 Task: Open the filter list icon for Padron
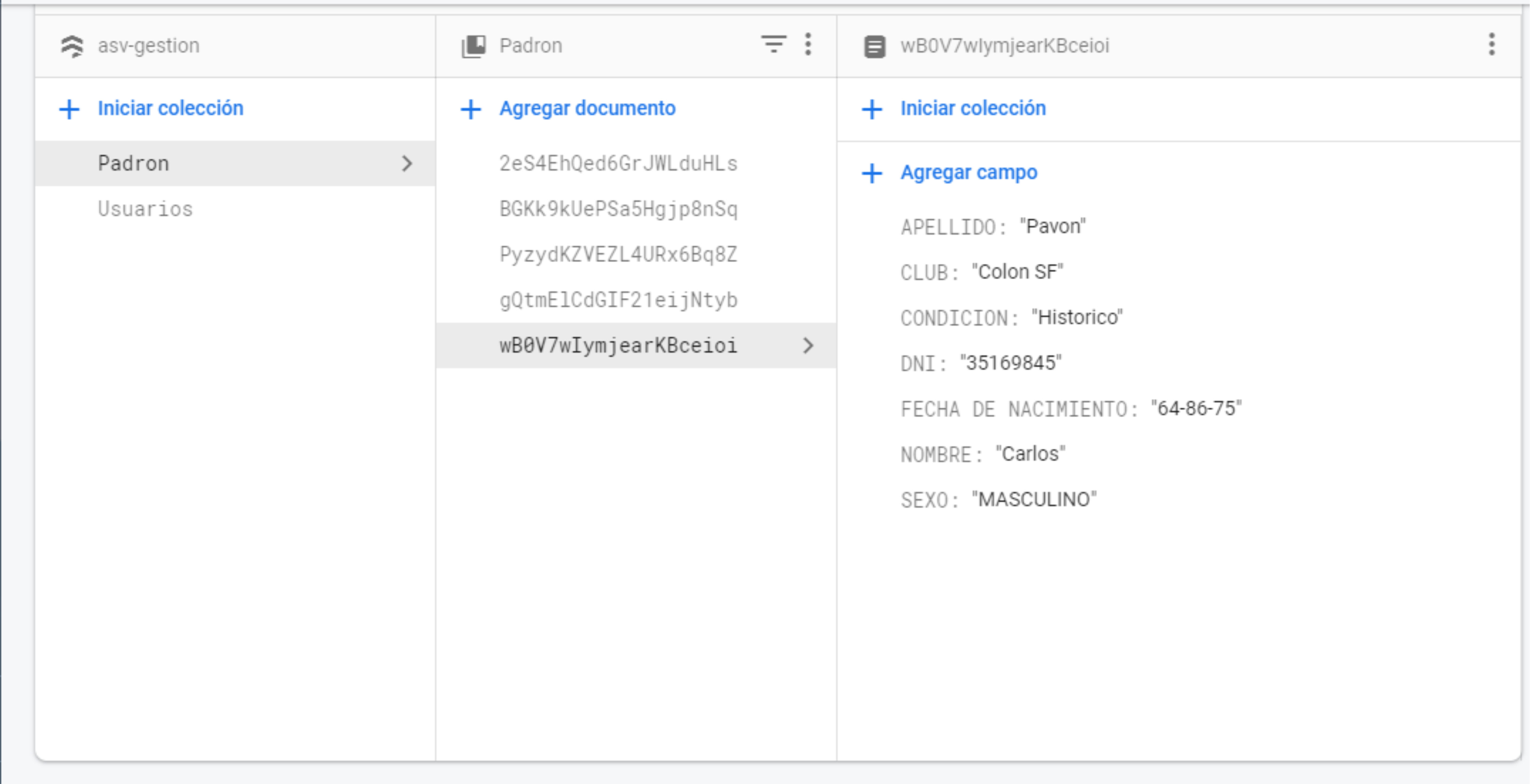click(x=773, y=44)
